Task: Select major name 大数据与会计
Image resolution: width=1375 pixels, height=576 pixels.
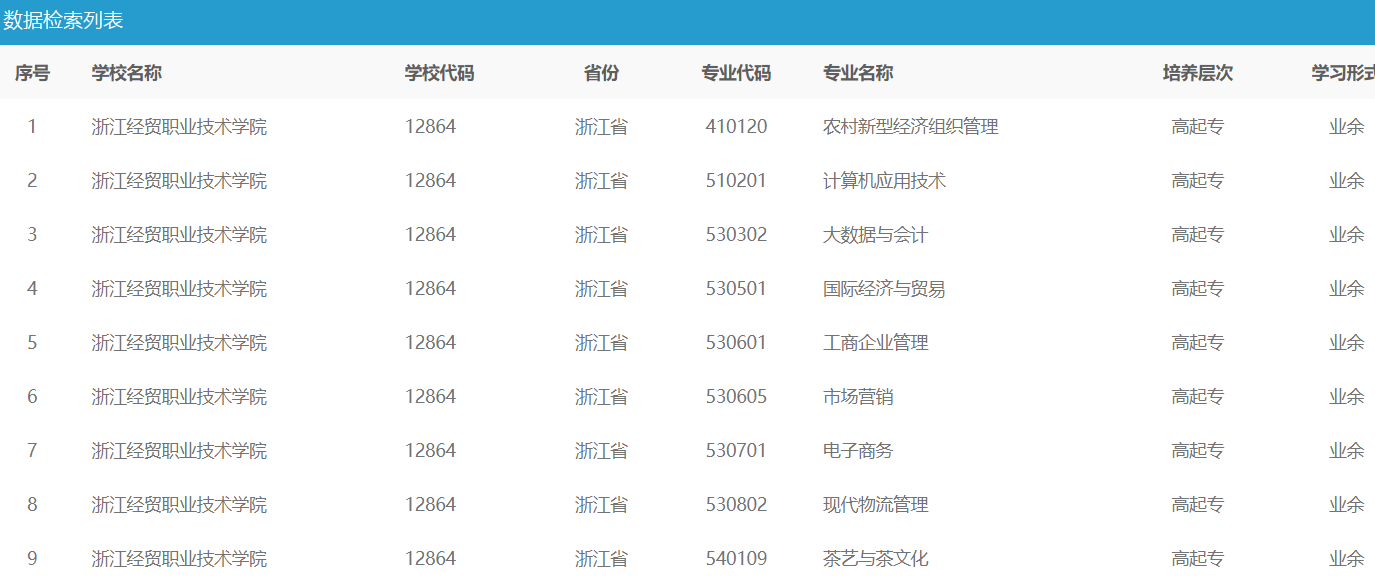Action: [875, 235]
